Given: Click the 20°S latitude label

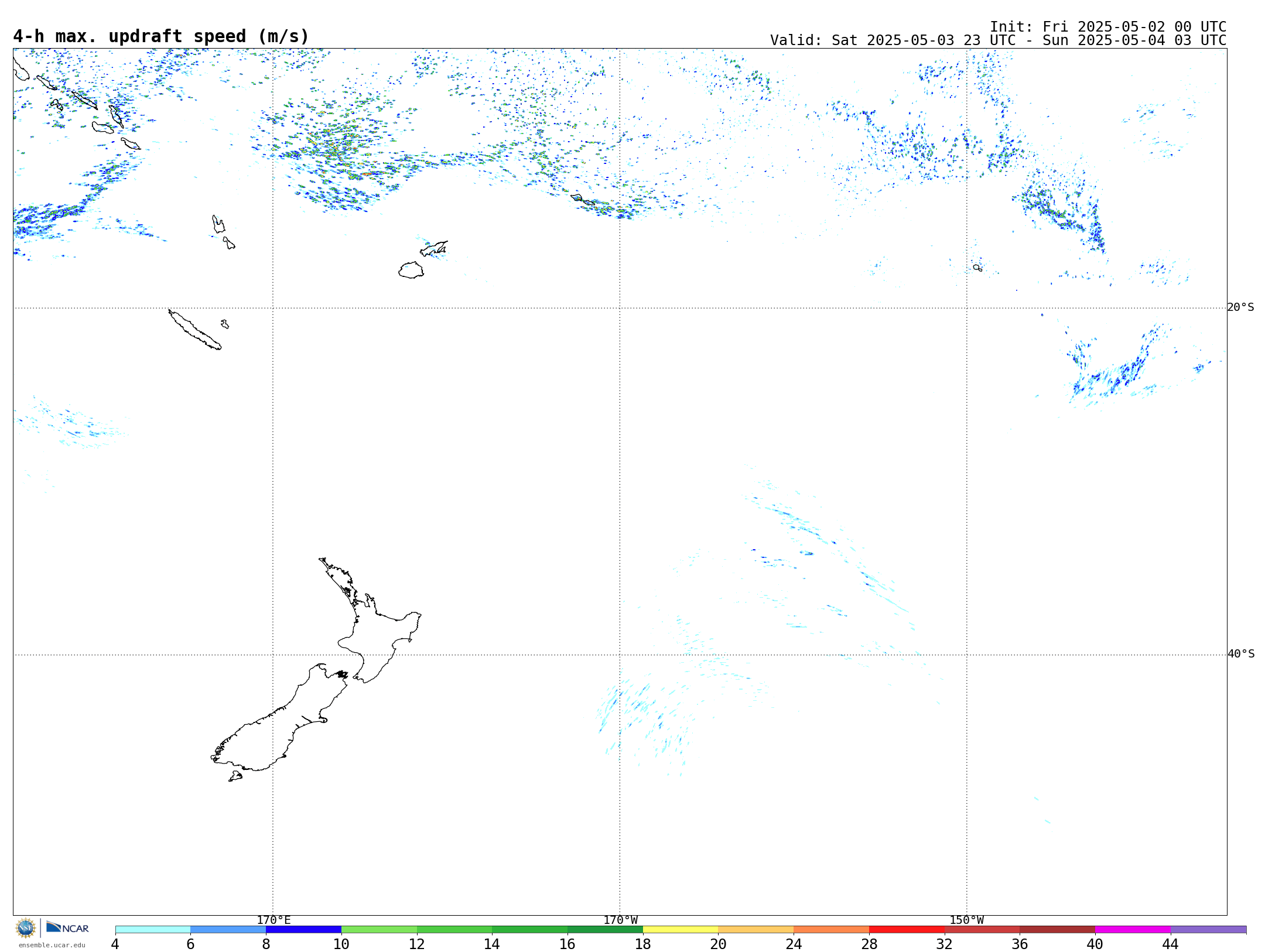Looking at the screenshot, I should tap(1241, 307).
